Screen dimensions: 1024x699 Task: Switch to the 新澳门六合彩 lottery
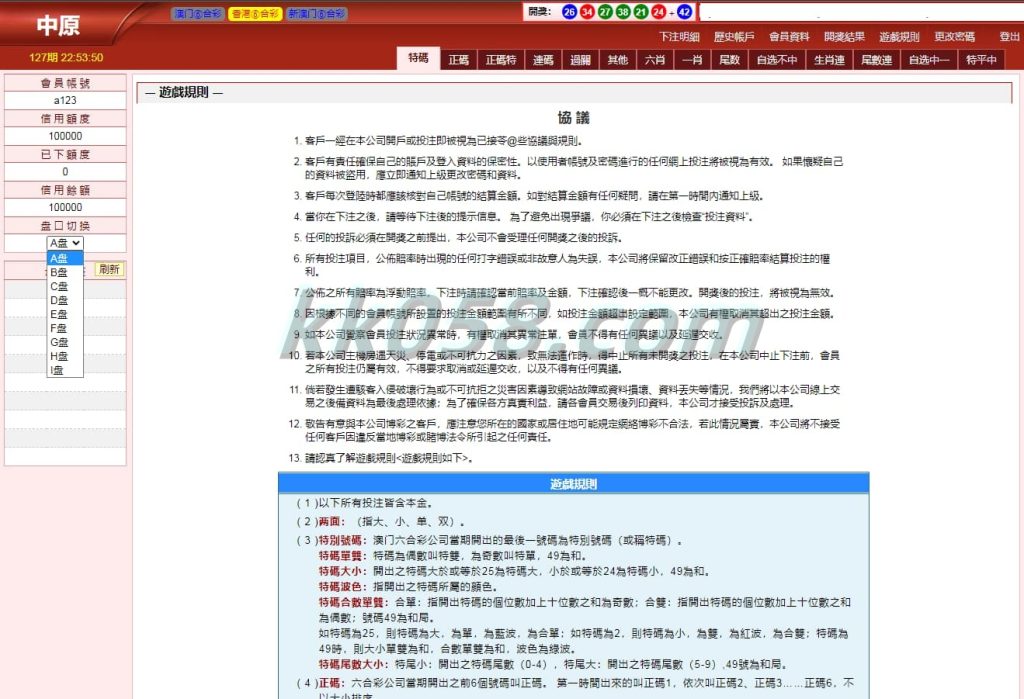316,14
